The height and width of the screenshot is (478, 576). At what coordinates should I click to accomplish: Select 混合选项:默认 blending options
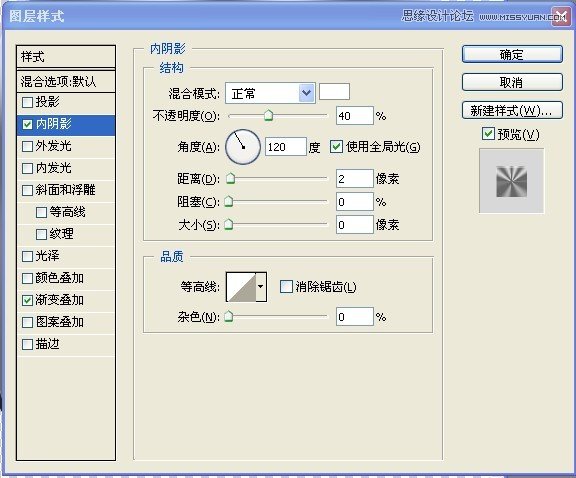[x=66, y=81]
